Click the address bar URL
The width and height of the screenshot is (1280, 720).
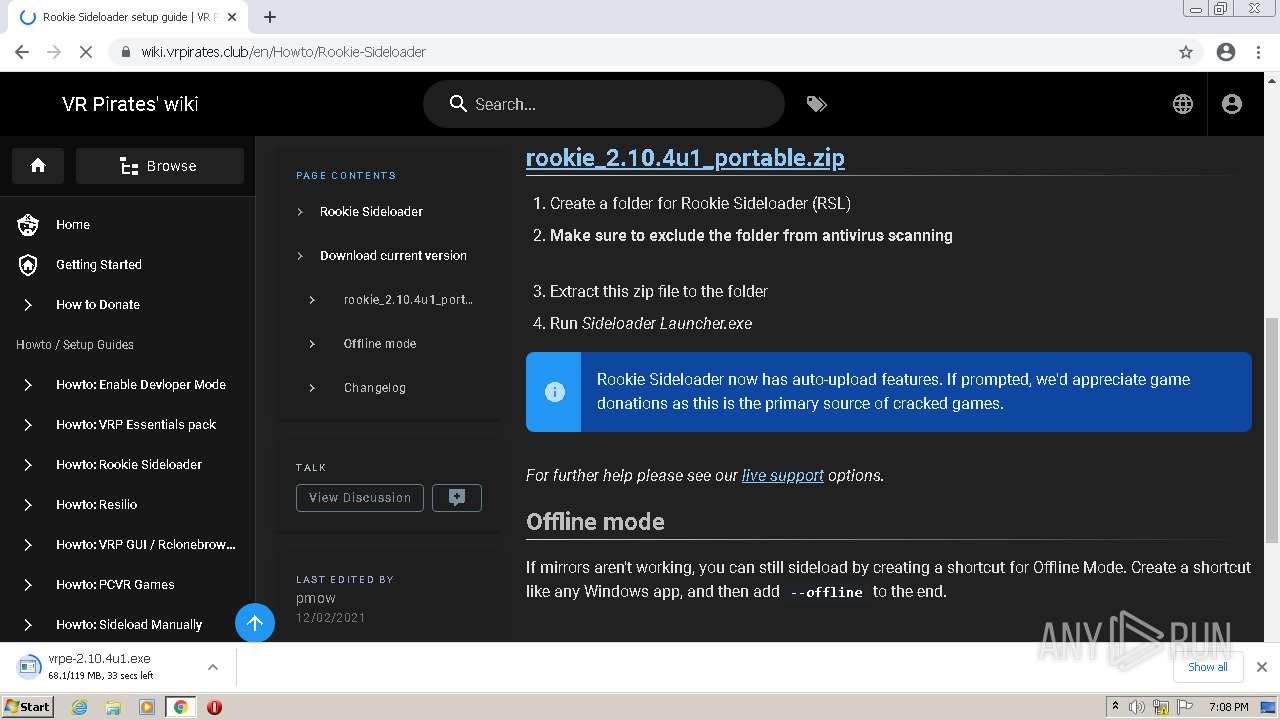(283, 52)
